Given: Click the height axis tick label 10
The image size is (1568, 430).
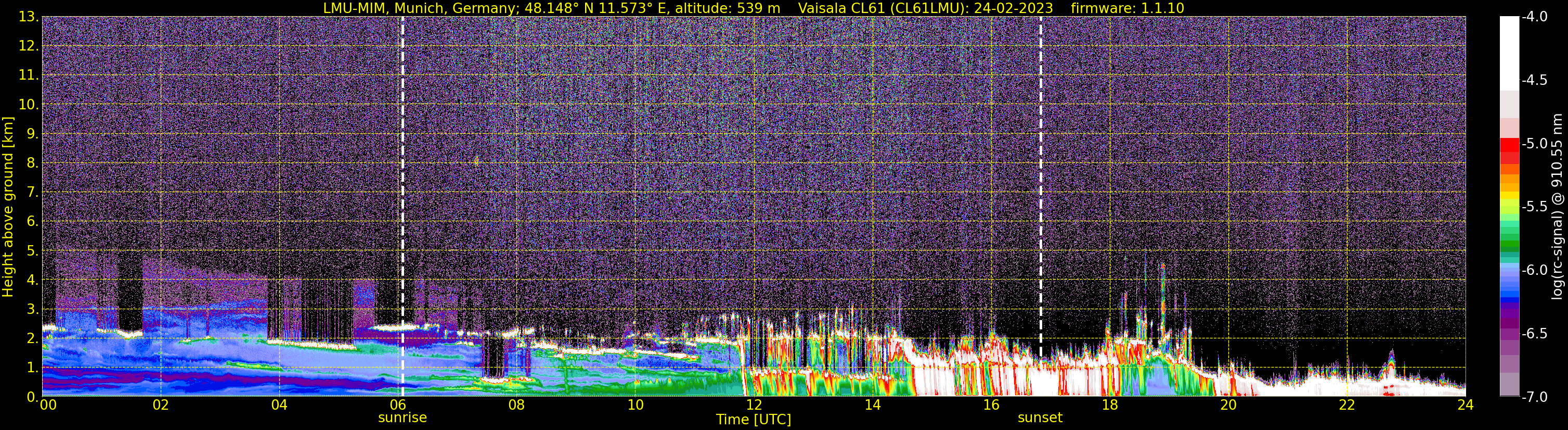Looking at the screenshot, I should pos(28,105).
